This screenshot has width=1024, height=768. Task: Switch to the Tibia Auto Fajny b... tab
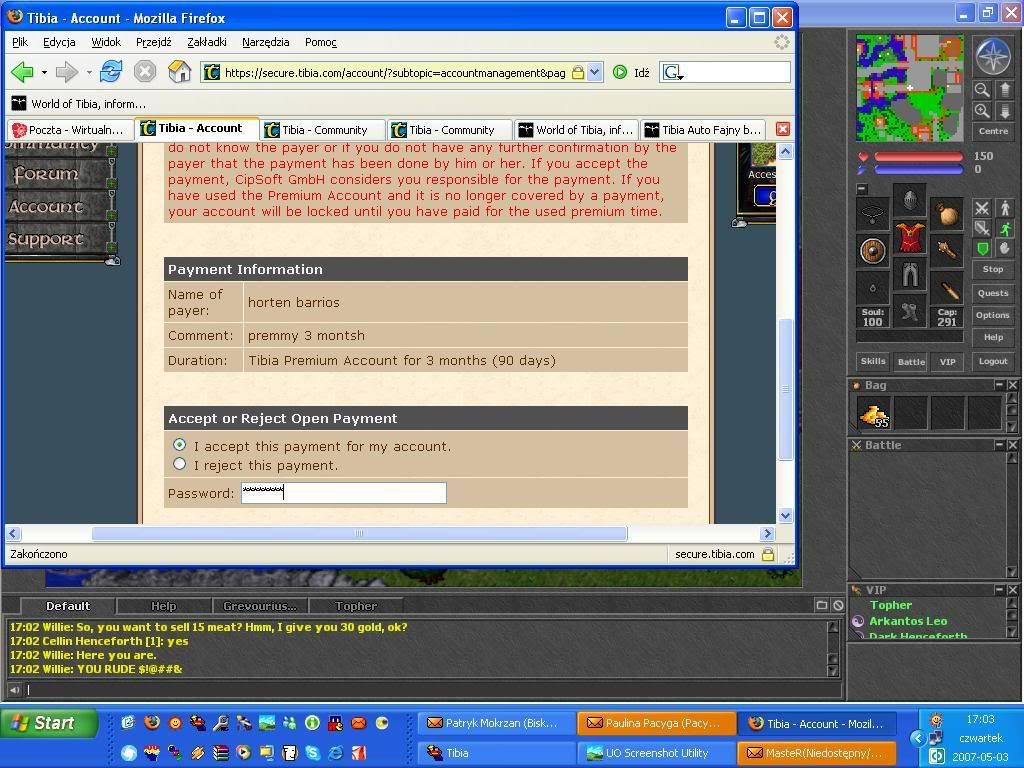point(704,129)
